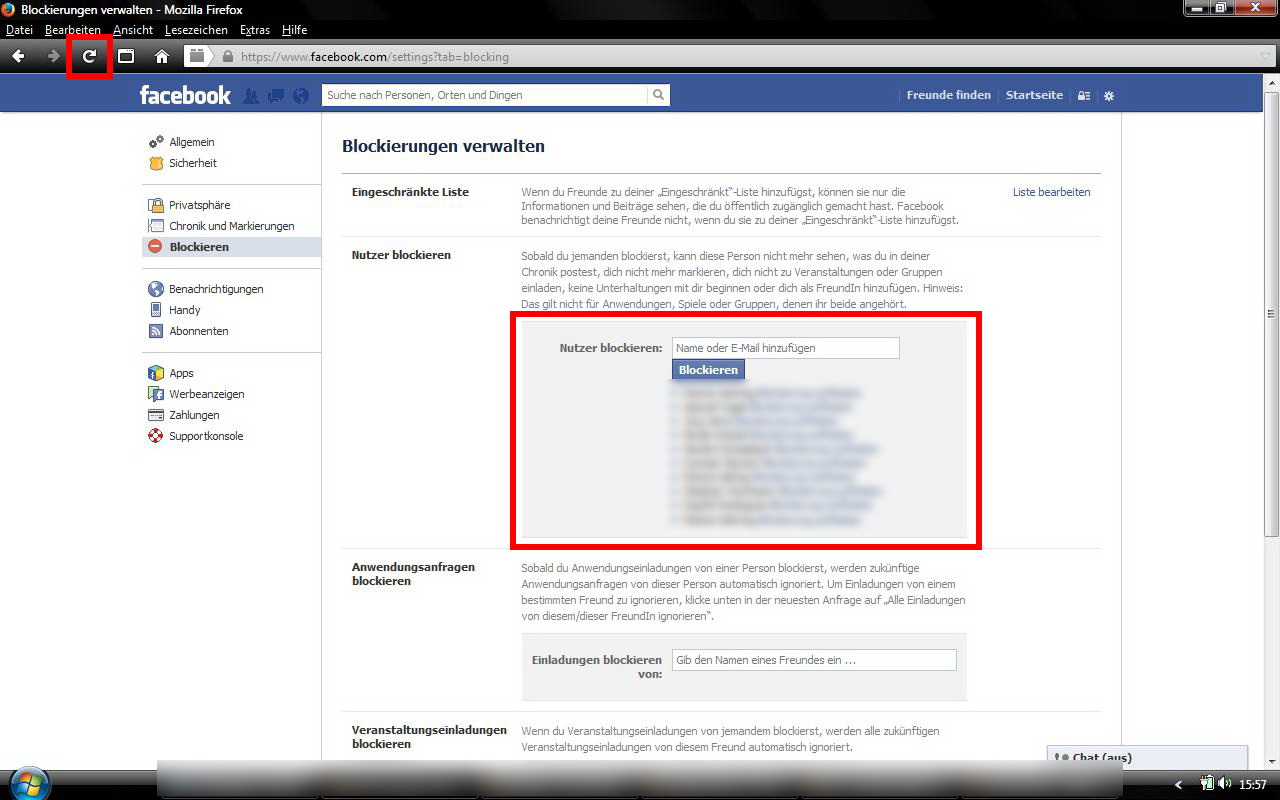The height and width of the screenshot is (800, 1280).
Task: Click the RSS icon beside Abonnenten
Action: coord(156,331)
